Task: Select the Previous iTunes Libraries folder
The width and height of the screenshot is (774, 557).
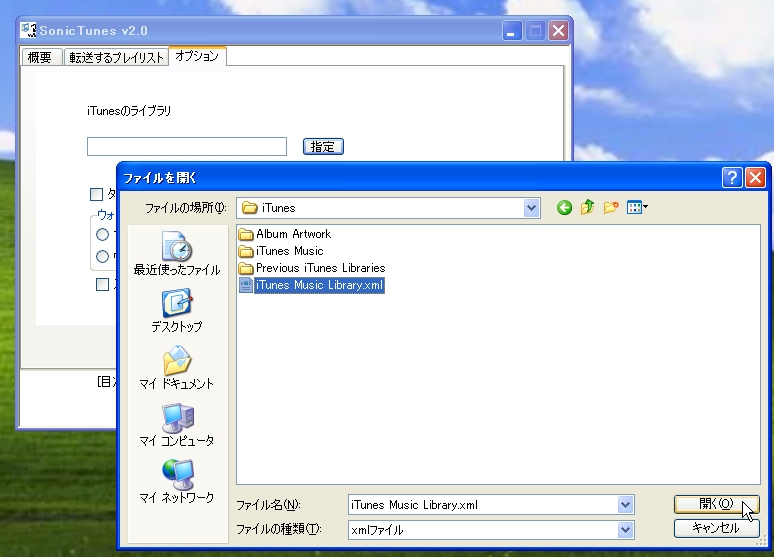Action: coord(312,268)
